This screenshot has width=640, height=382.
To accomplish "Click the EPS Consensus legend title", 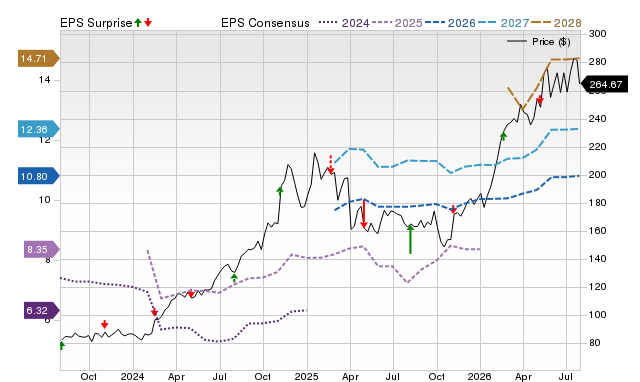I will point(265,23).
